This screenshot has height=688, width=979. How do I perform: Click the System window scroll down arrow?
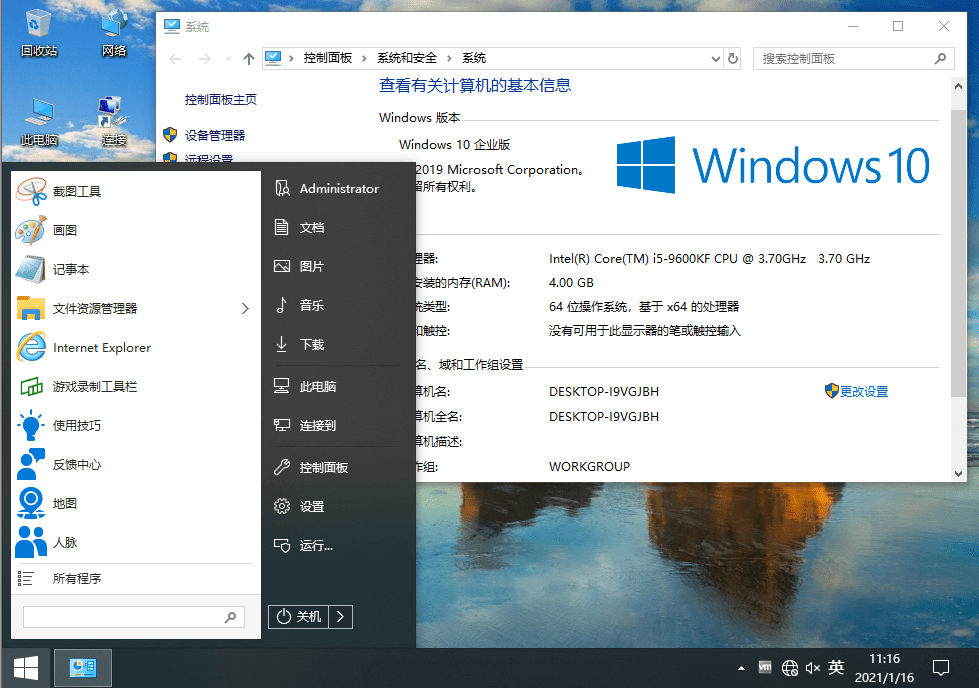958,474
